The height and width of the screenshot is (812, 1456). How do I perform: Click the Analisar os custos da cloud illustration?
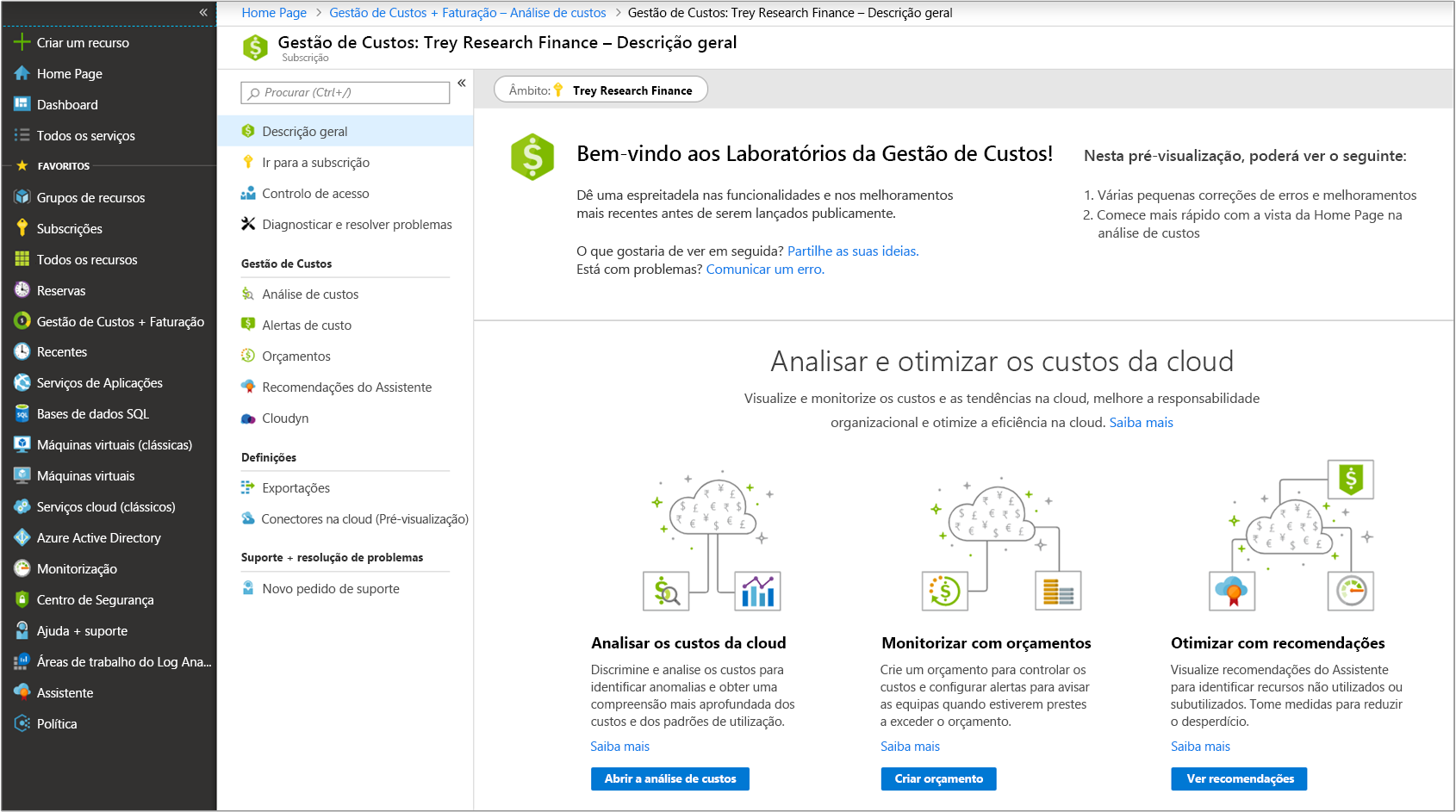712,541
